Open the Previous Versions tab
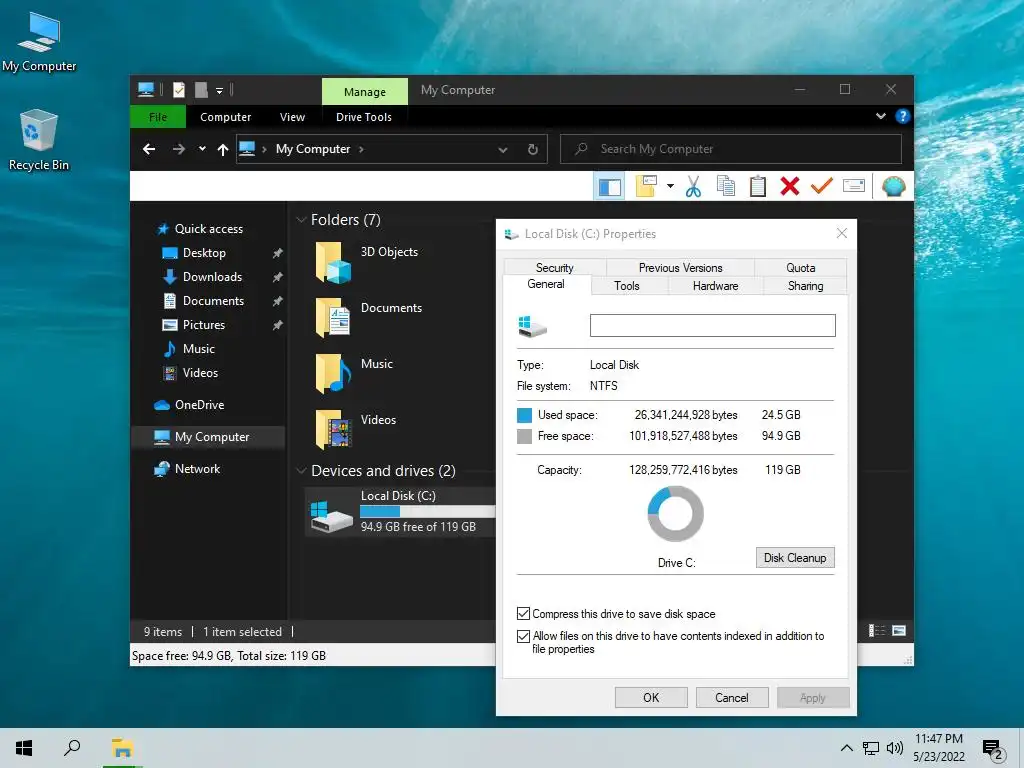This screenshot has width=1024, height=768. (x=680, y=267)
